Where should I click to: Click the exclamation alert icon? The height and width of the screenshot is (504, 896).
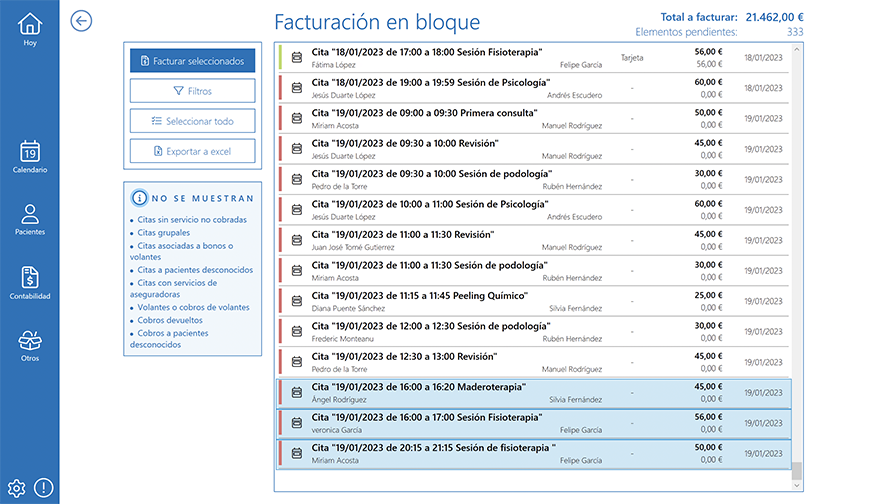coord(43,487)
